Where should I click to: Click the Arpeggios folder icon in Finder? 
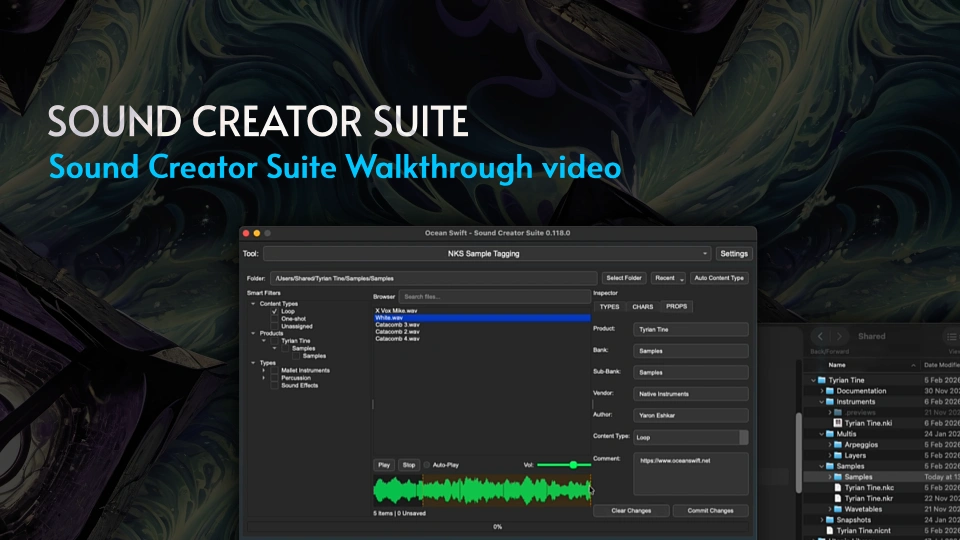(838, 444)
